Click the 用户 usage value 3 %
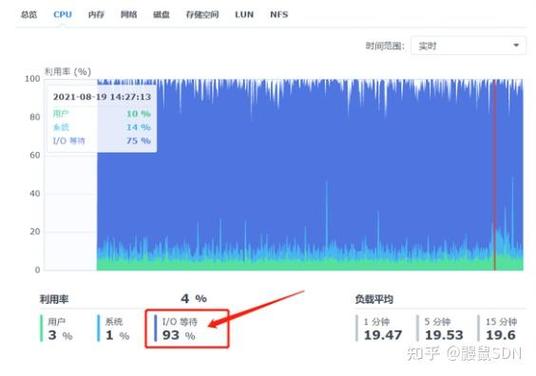The image size is (536, 376). [x=60, y=336]
